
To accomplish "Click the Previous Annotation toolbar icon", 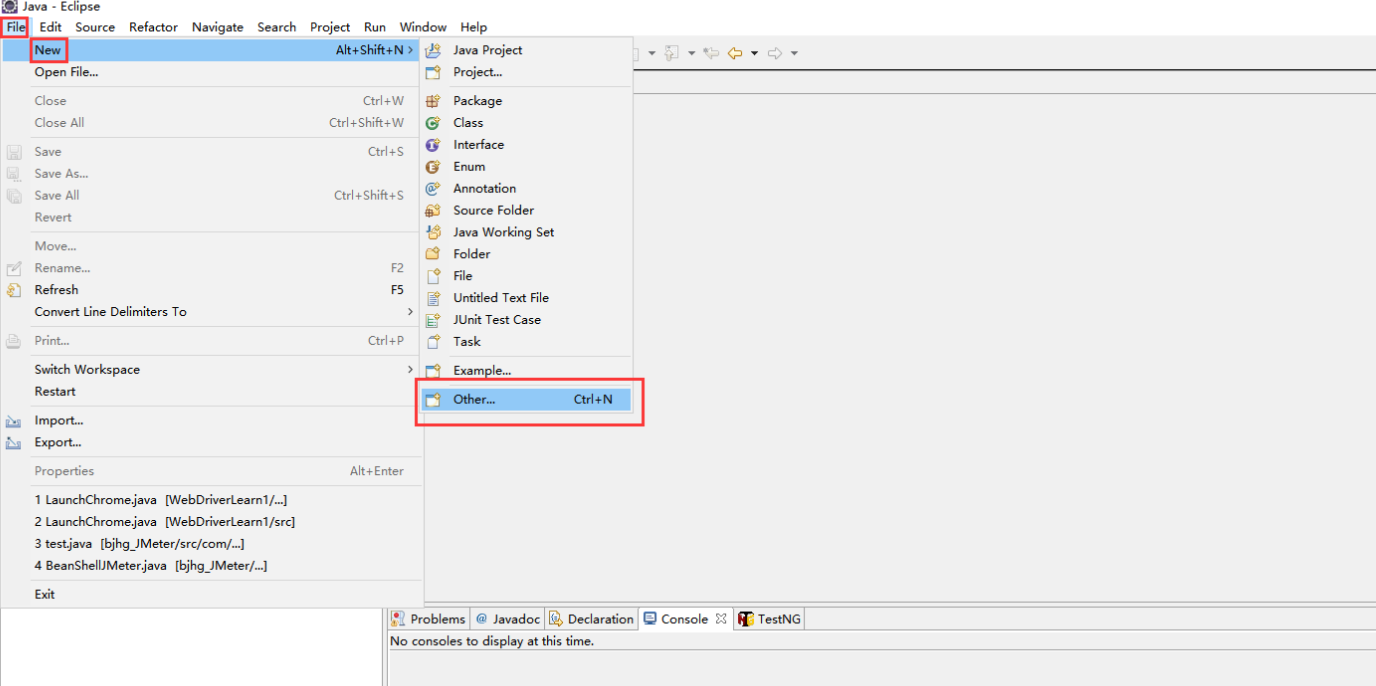I will click(x=672, y=53).
